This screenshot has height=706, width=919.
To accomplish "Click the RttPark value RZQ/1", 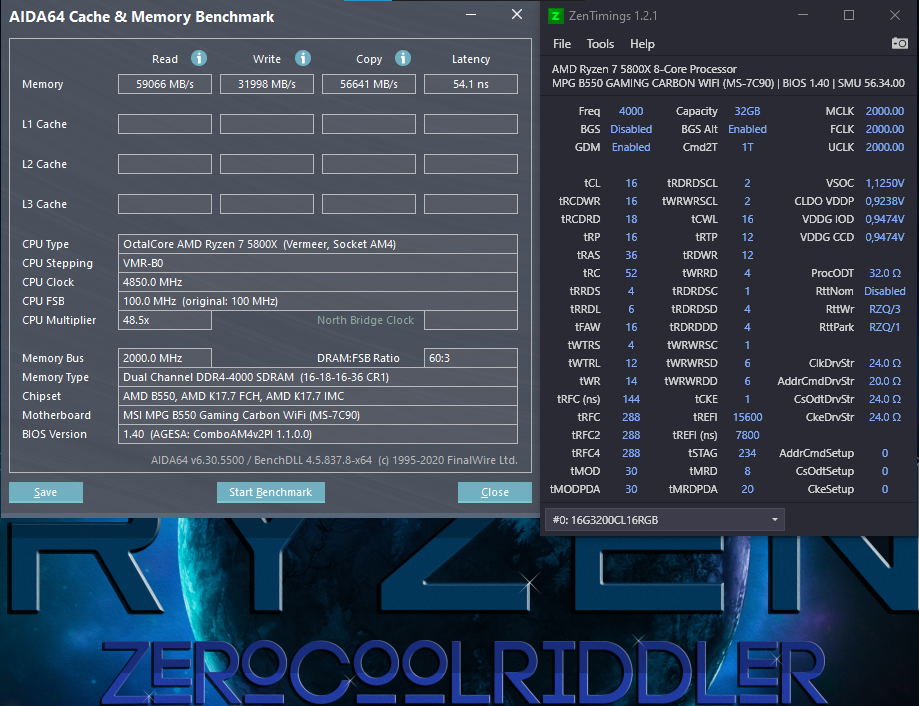I will (884, 327).
